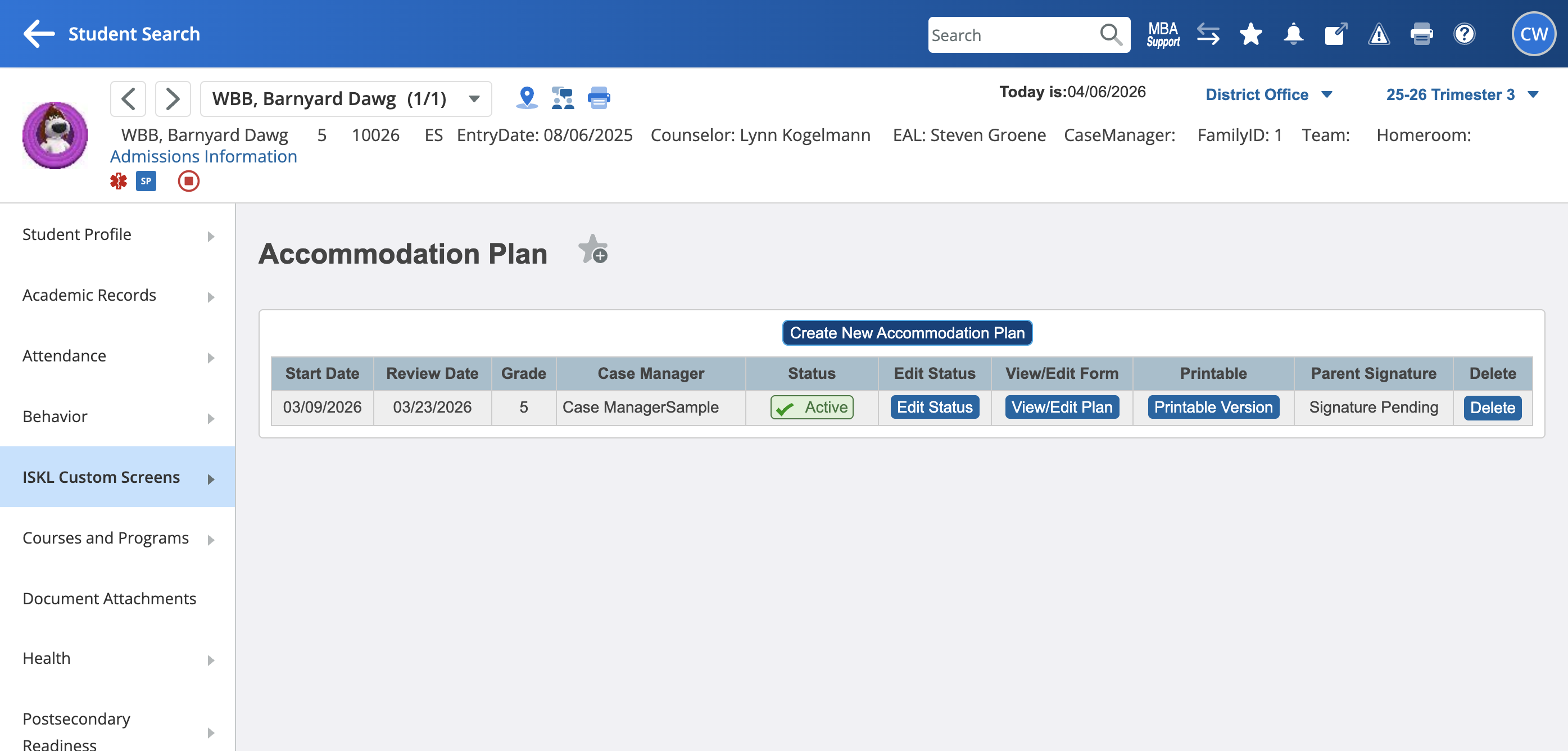1568x751 pixels.
Task: Click the MBA Support icon
Action: tap(1163, 35)
